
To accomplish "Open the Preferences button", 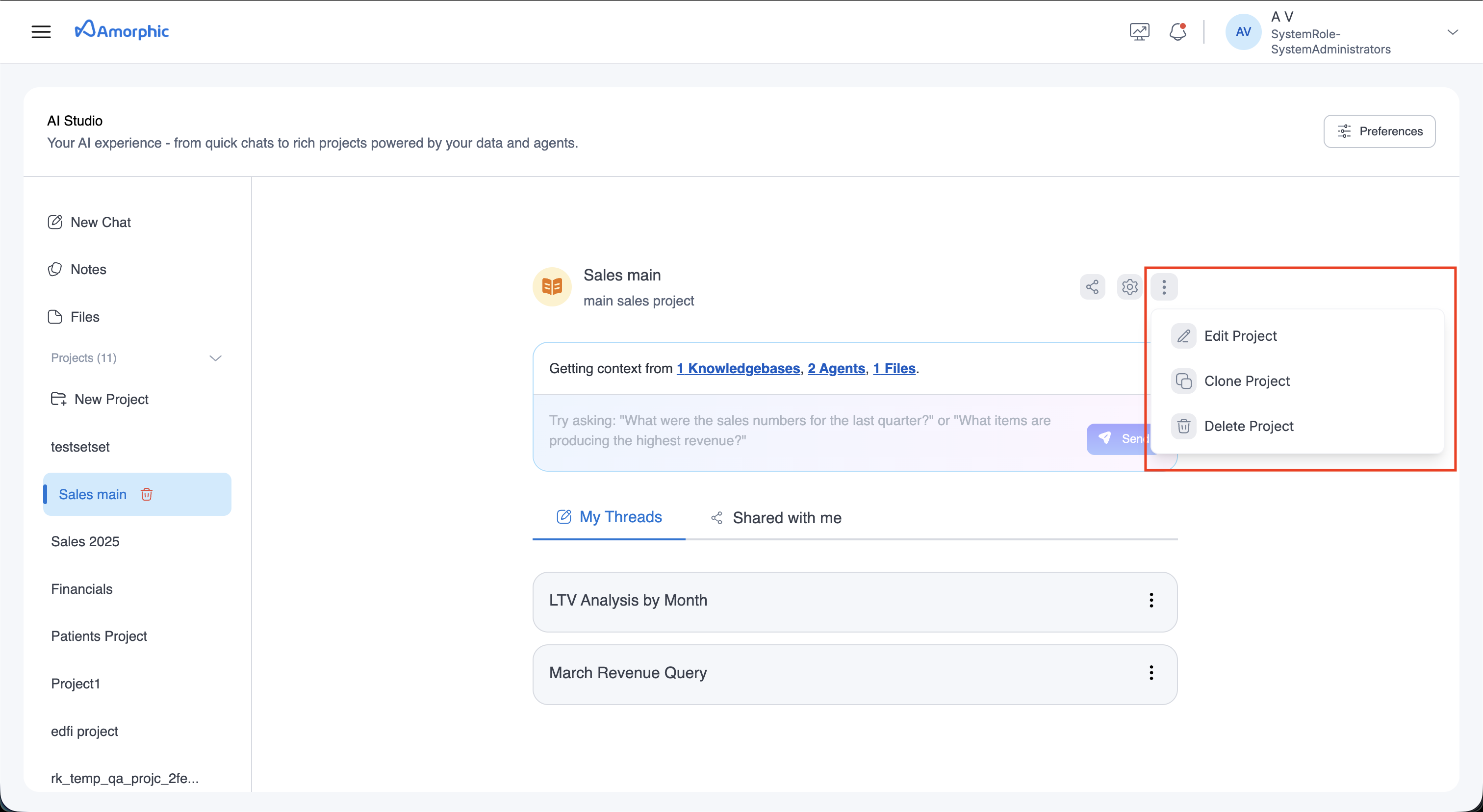I will coord(1379,131).
